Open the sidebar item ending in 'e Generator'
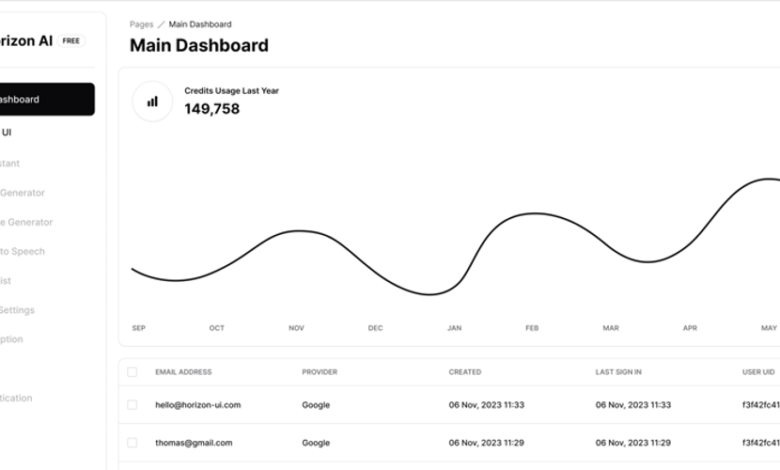Screen dimensions: 780x470 point(26,222)
